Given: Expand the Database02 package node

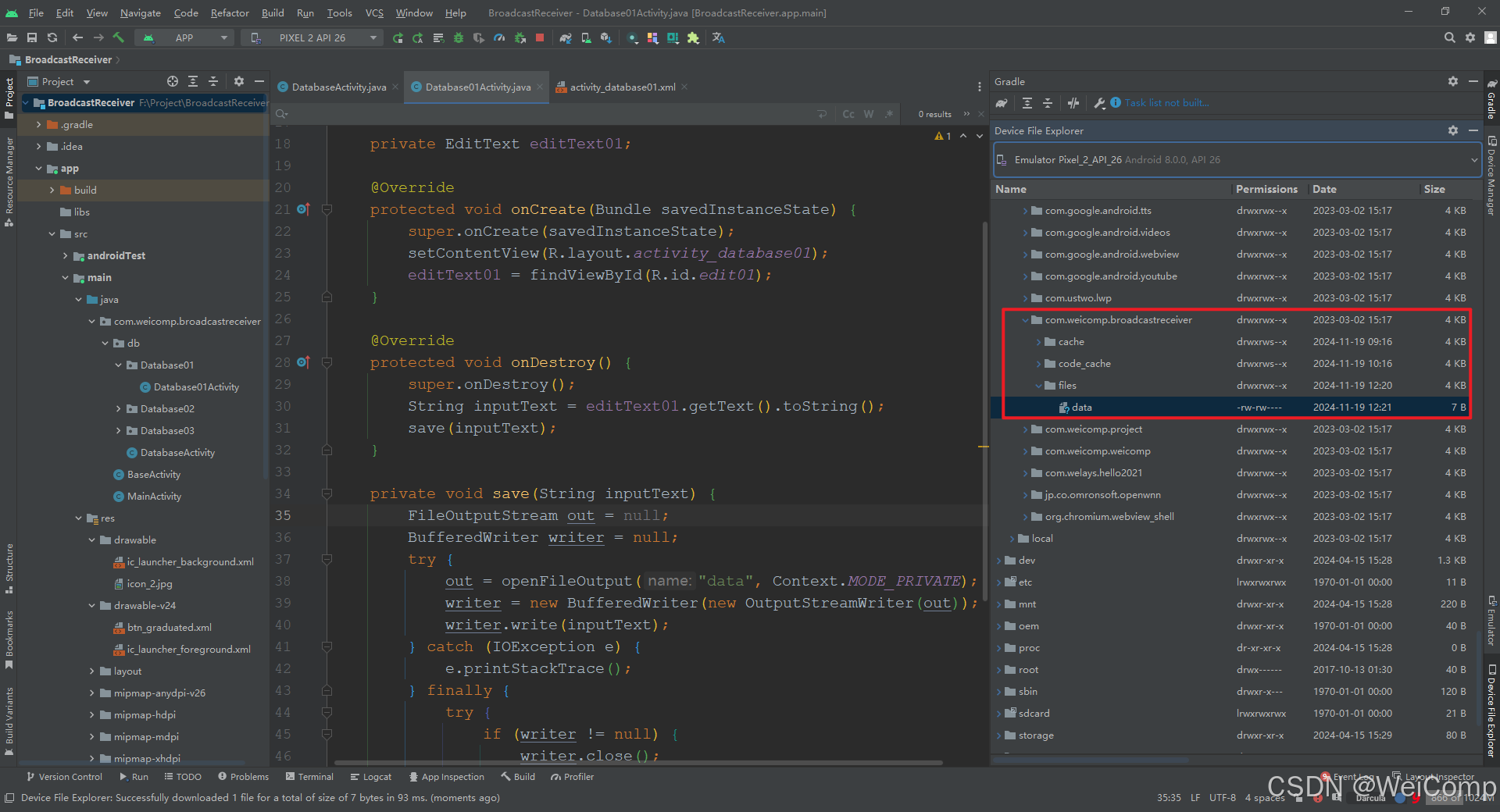Looking at the screenshot, I should point(119,409).
